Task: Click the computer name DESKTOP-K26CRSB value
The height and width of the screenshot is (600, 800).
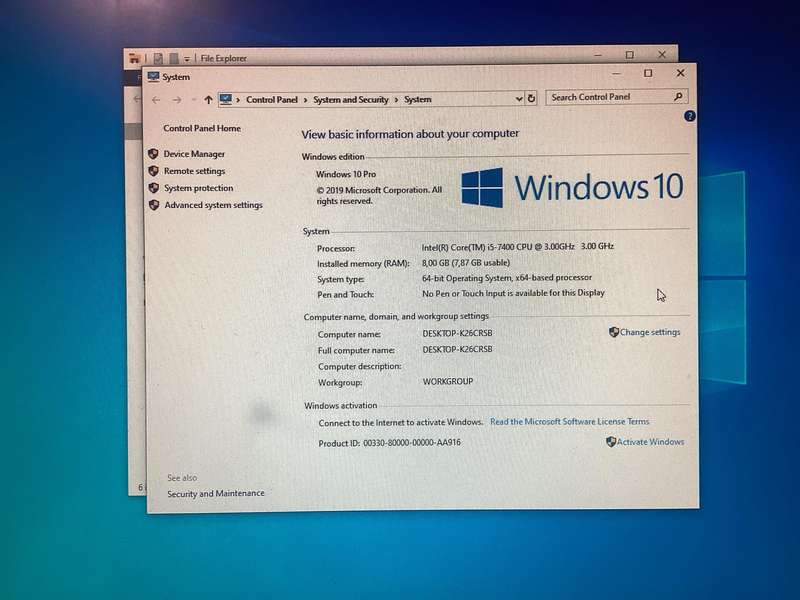Action: pos(457,333)
